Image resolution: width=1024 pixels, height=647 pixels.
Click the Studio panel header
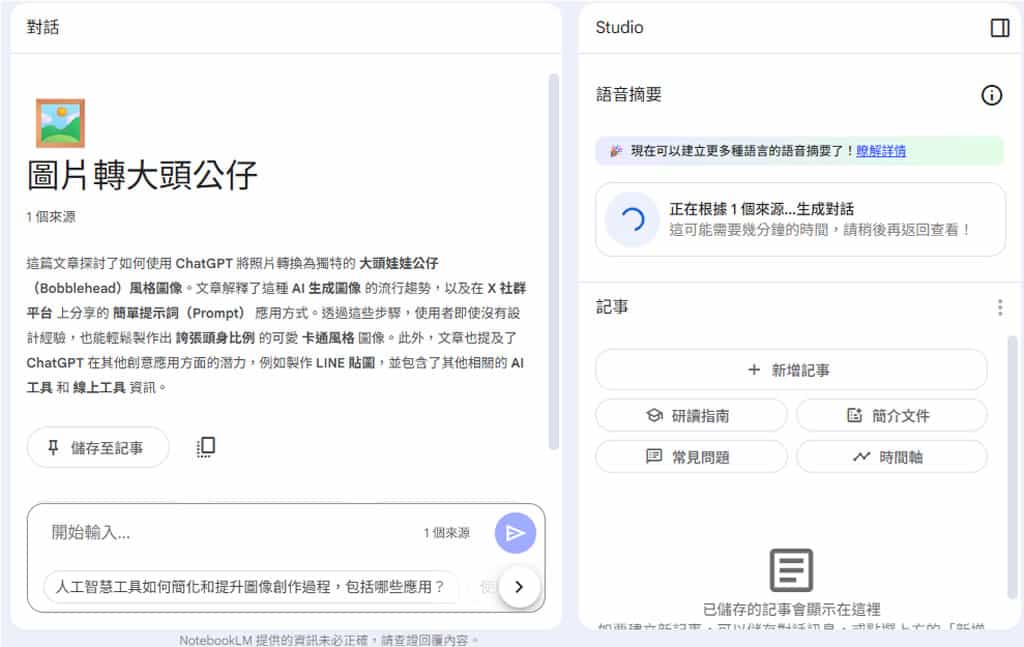[619, 27]
